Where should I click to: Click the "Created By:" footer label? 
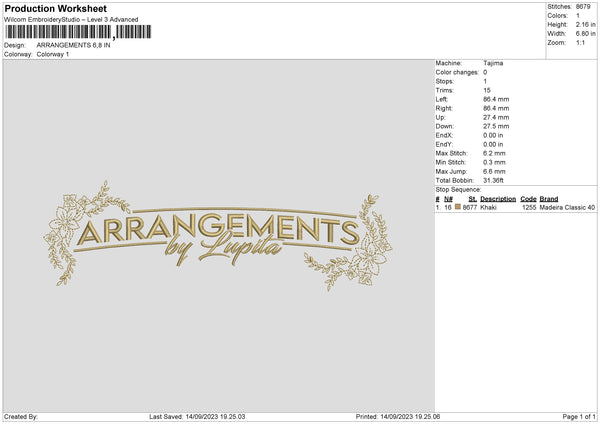pos(21,417)
